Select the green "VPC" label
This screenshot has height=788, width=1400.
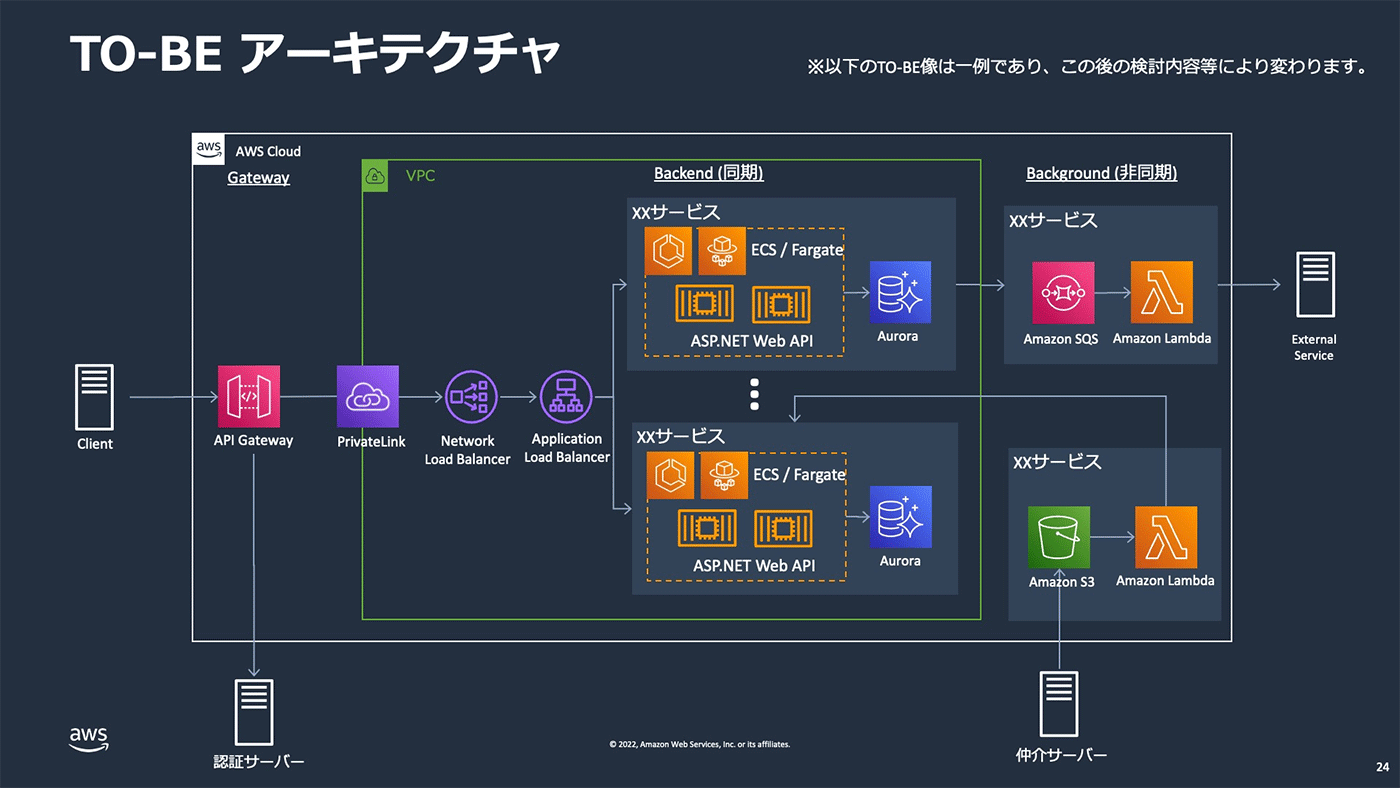point(420,175)
